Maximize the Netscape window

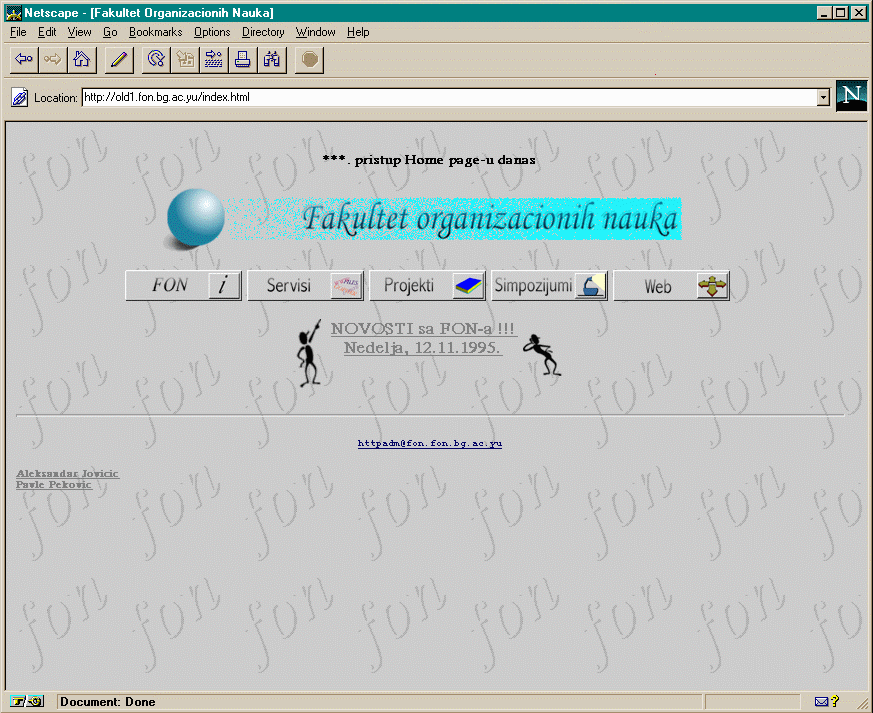click(x=841, y=12)
